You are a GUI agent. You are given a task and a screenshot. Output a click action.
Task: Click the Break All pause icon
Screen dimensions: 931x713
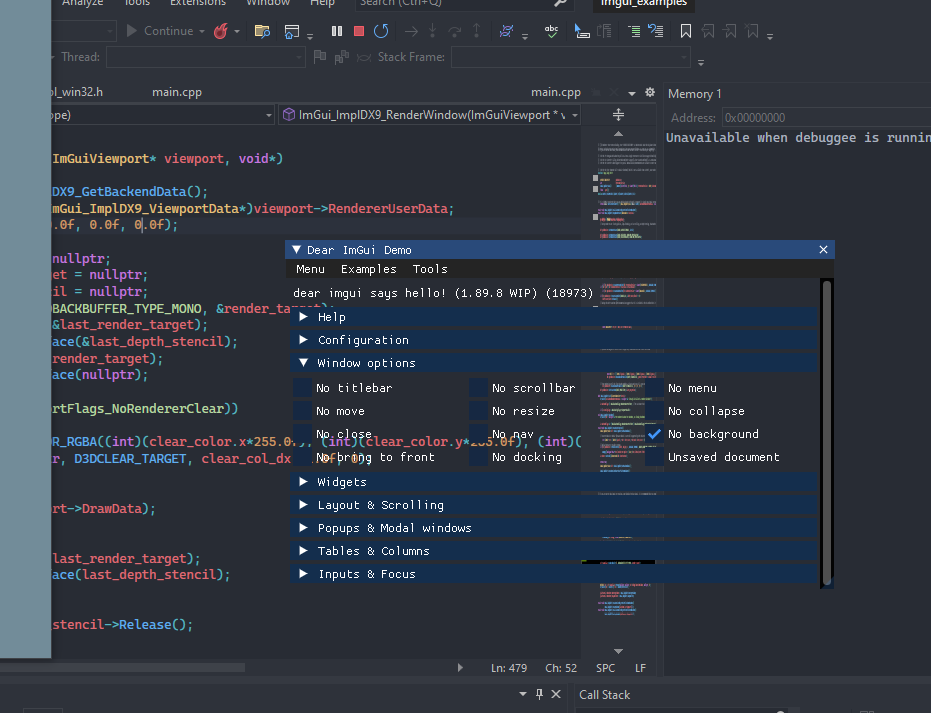(336, 30)
